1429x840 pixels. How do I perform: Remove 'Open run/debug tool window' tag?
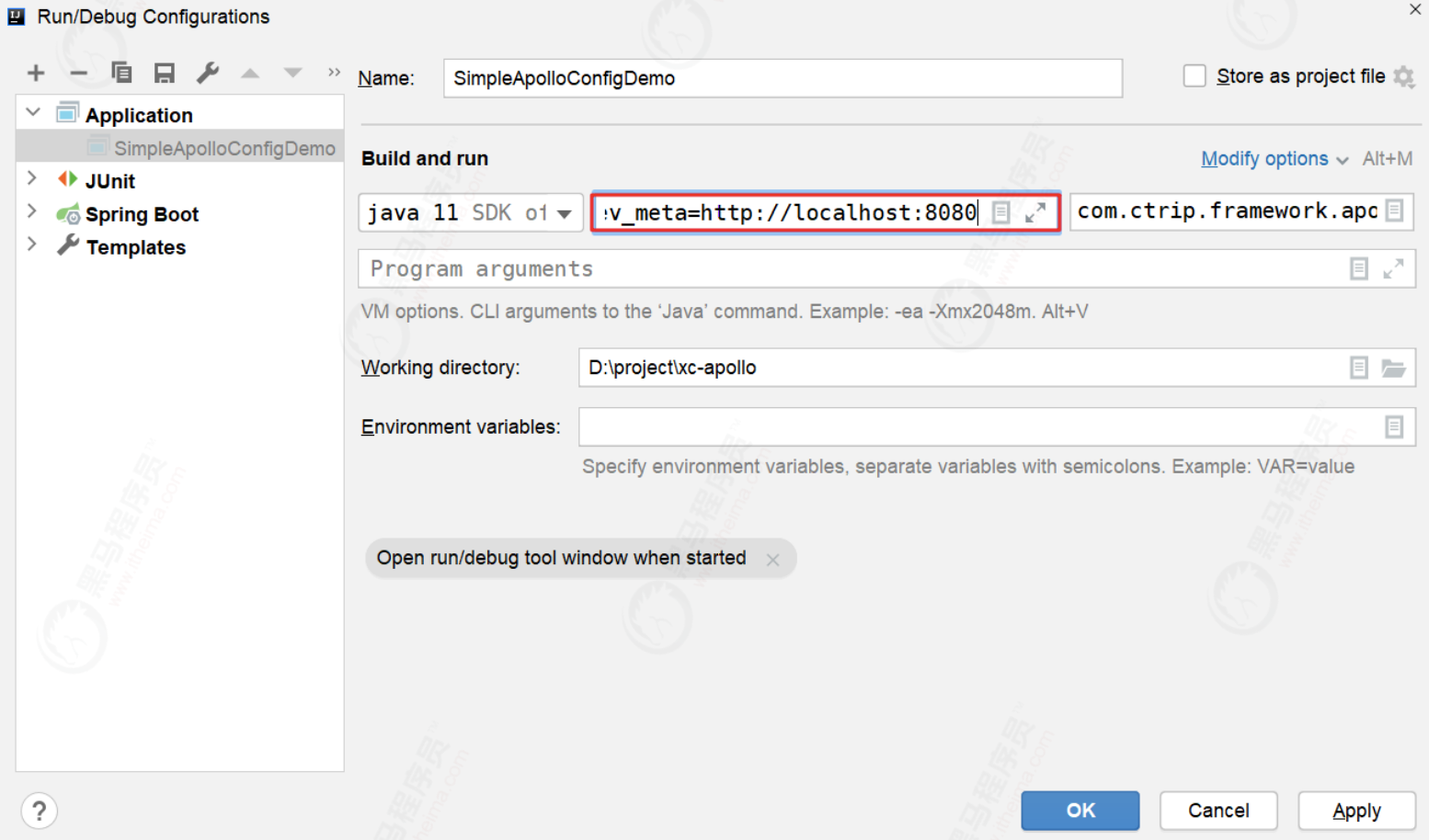click(x=772, y=559)
